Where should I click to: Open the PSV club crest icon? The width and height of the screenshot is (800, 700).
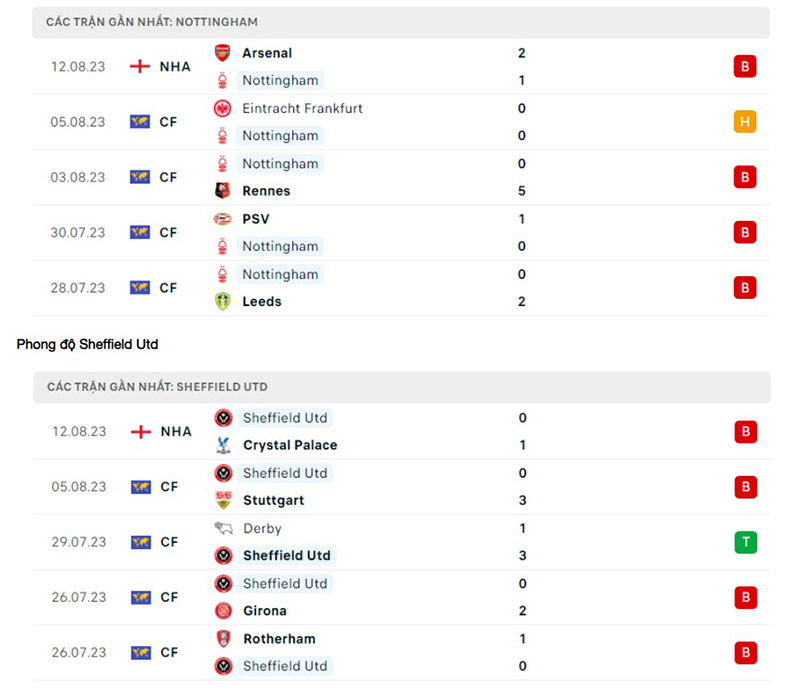[222, 218]
